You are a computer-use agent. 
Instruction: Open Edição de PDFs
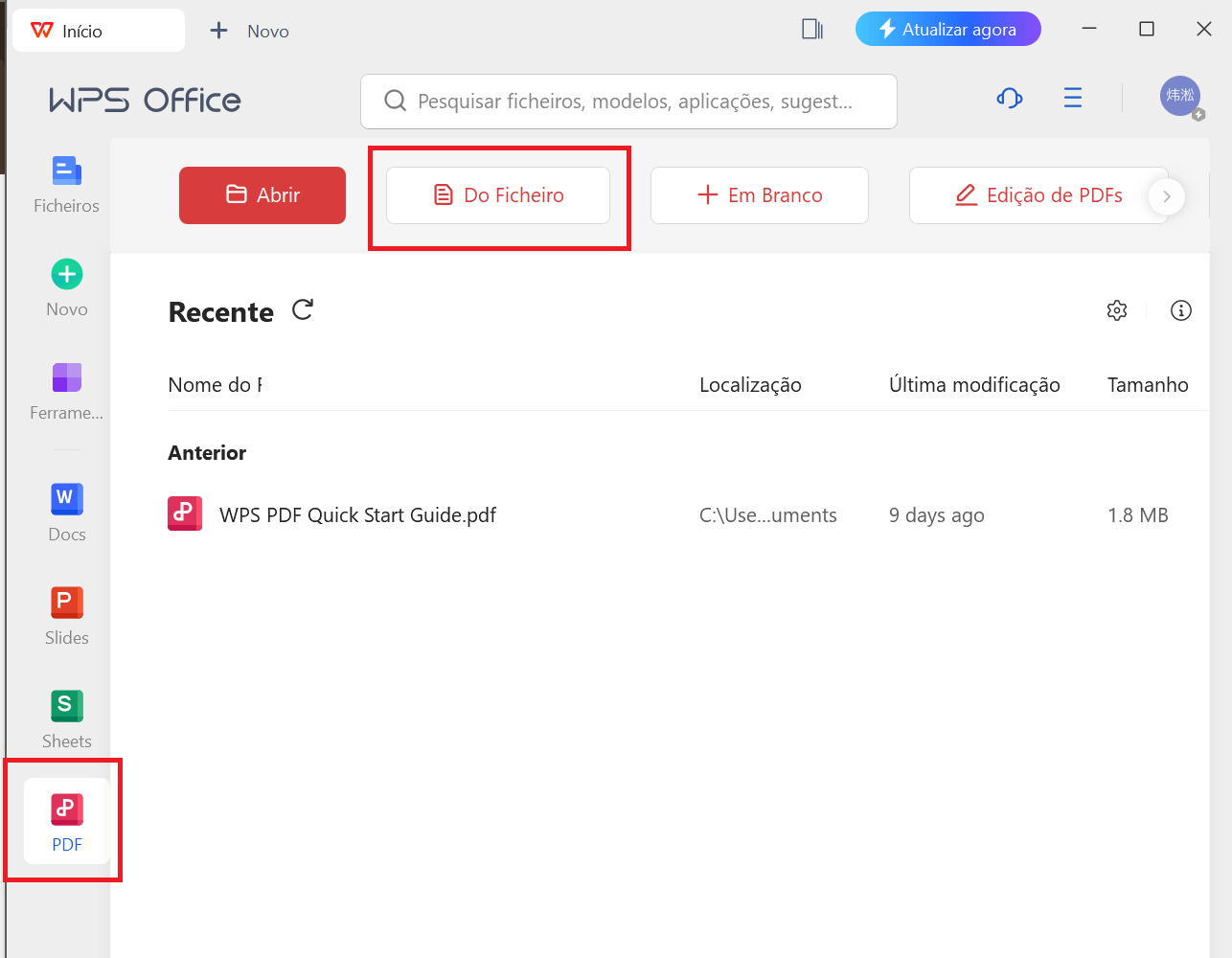pyautogui.click(x=1038, y=195)
